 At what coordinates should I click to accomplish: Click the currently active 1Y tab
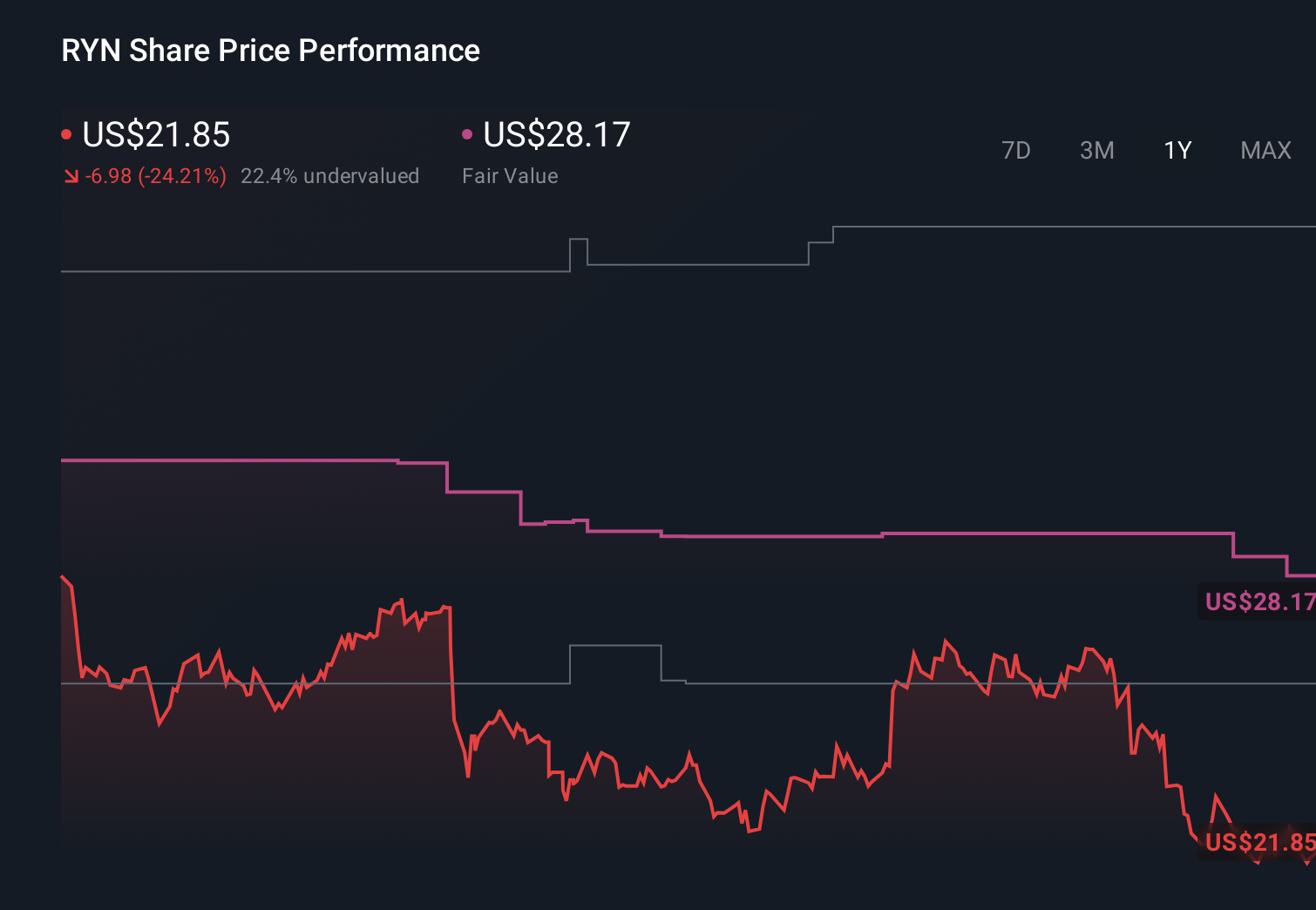pos(1177,150)
